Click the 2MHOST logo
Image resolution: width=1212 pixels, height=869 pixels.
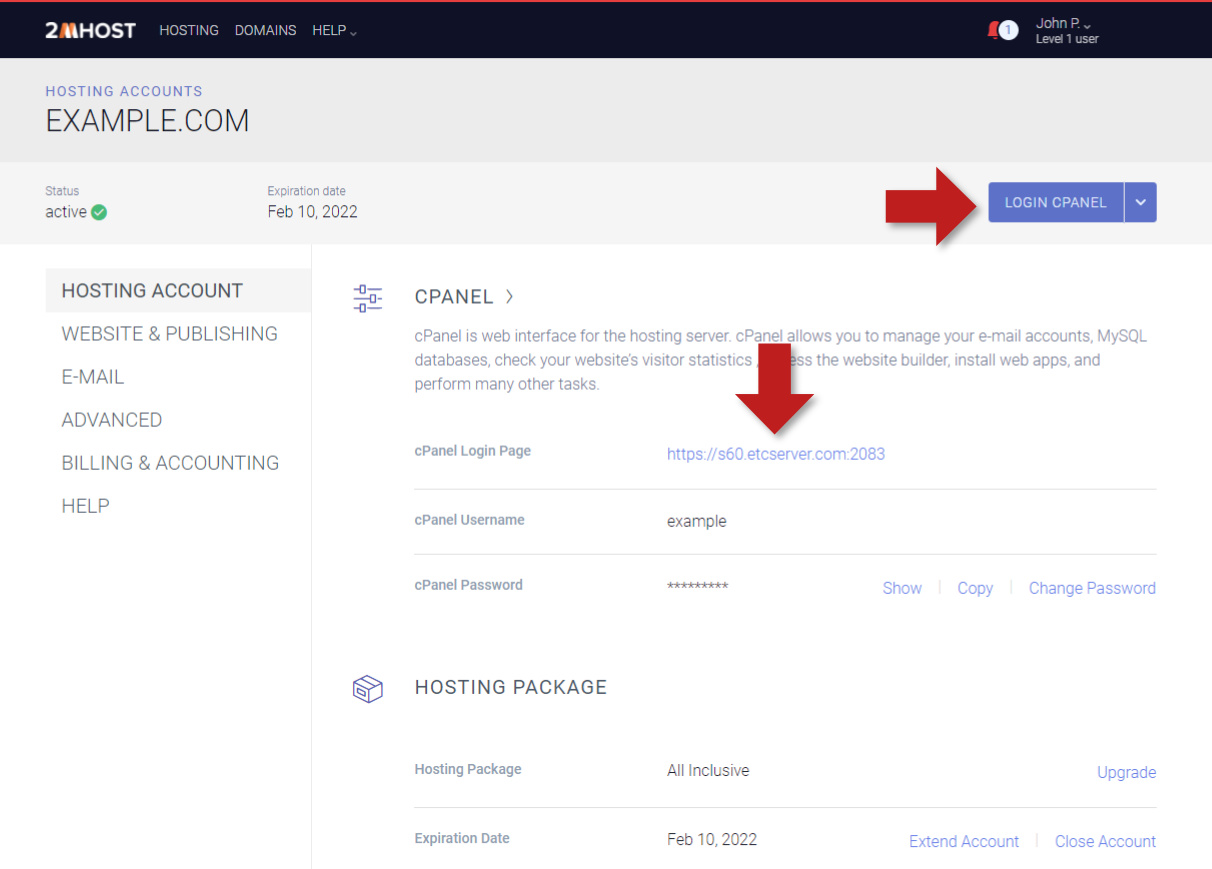tap(90, 30)
